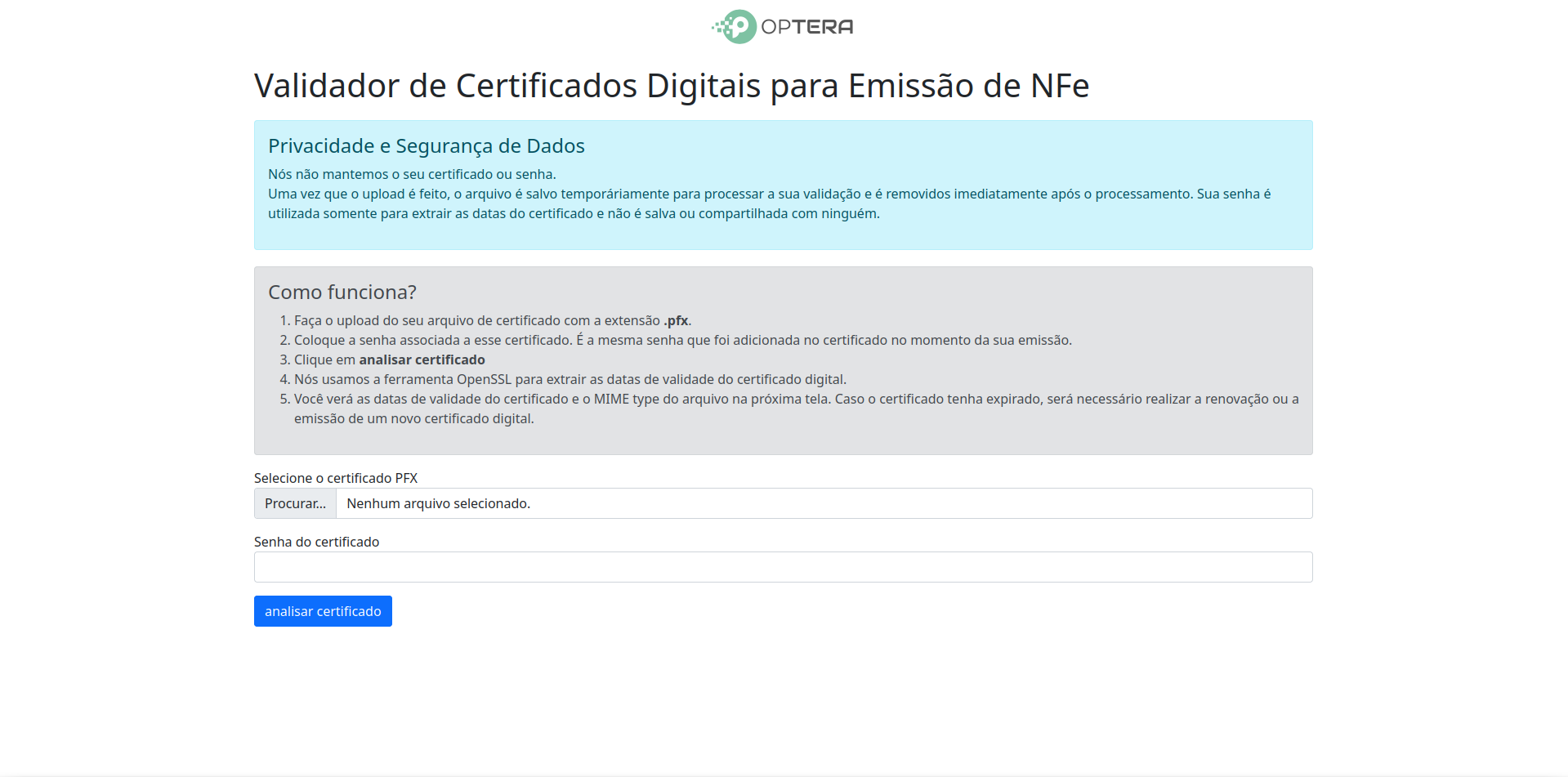Click text 'Nós não mantemos o seu certificado ou senha.'
This screenshot has height=777, width=1568.
[x=412, y=174]
